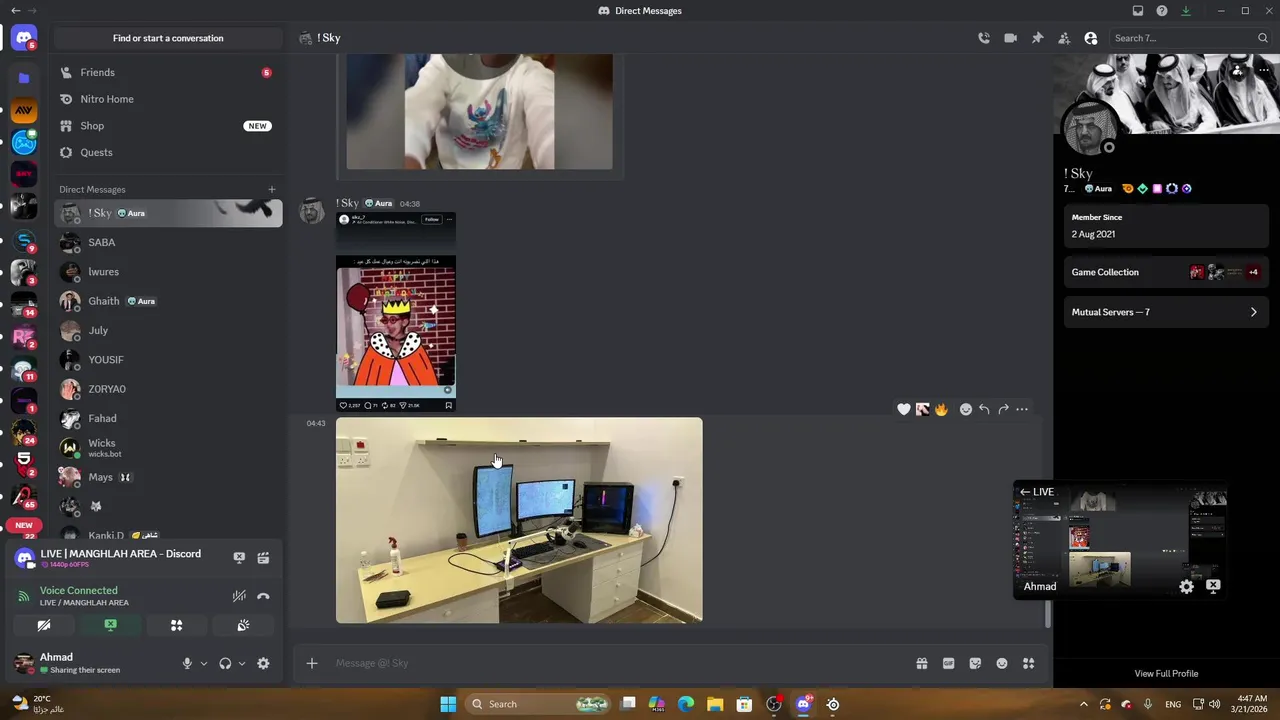The height and width of the screenshot is (720, 1280).
Task: Mute the microphone
Action: [x=187, y=663]
